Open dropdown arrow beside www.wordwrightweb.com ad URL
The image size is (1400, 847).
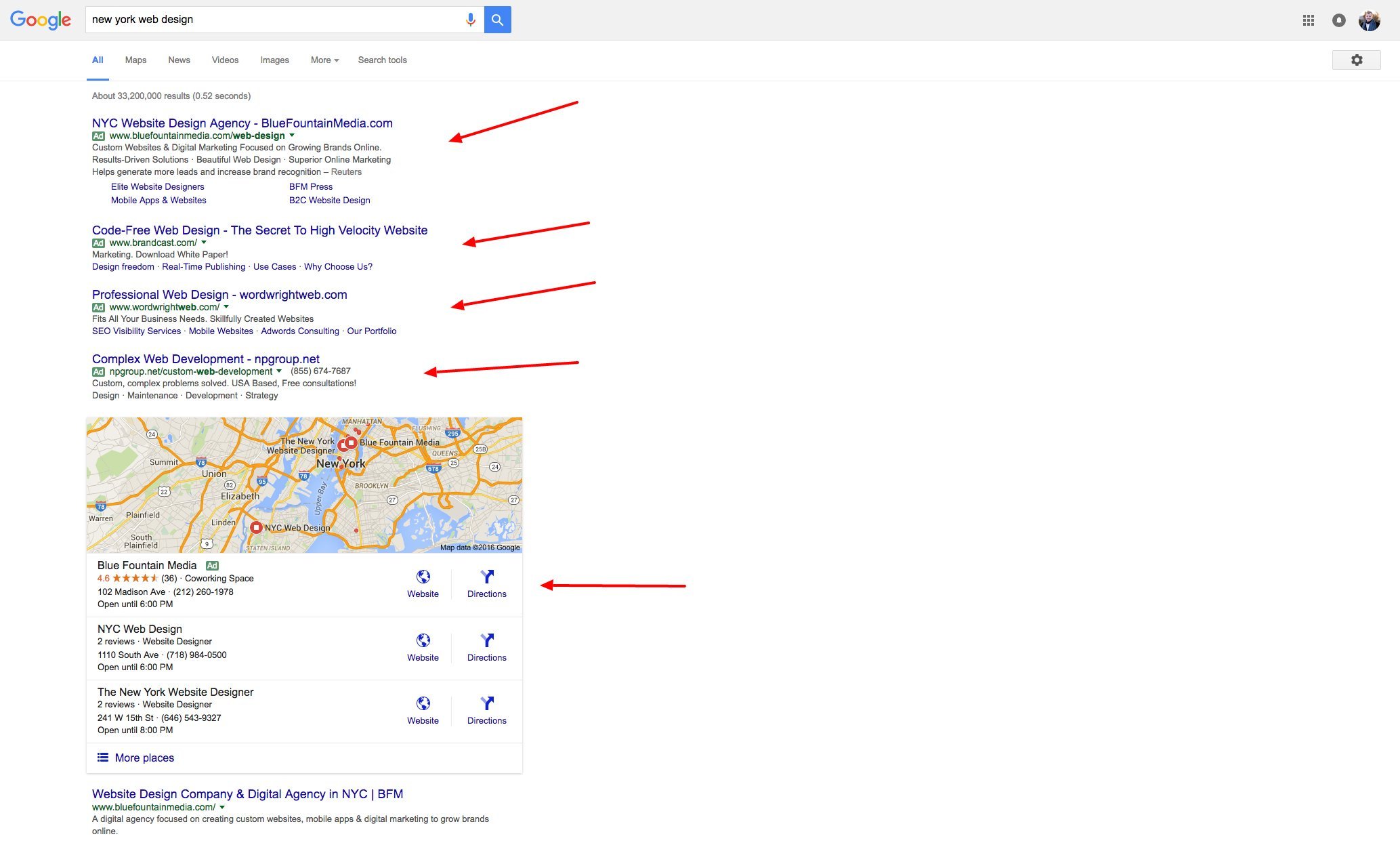click(226, 307)
